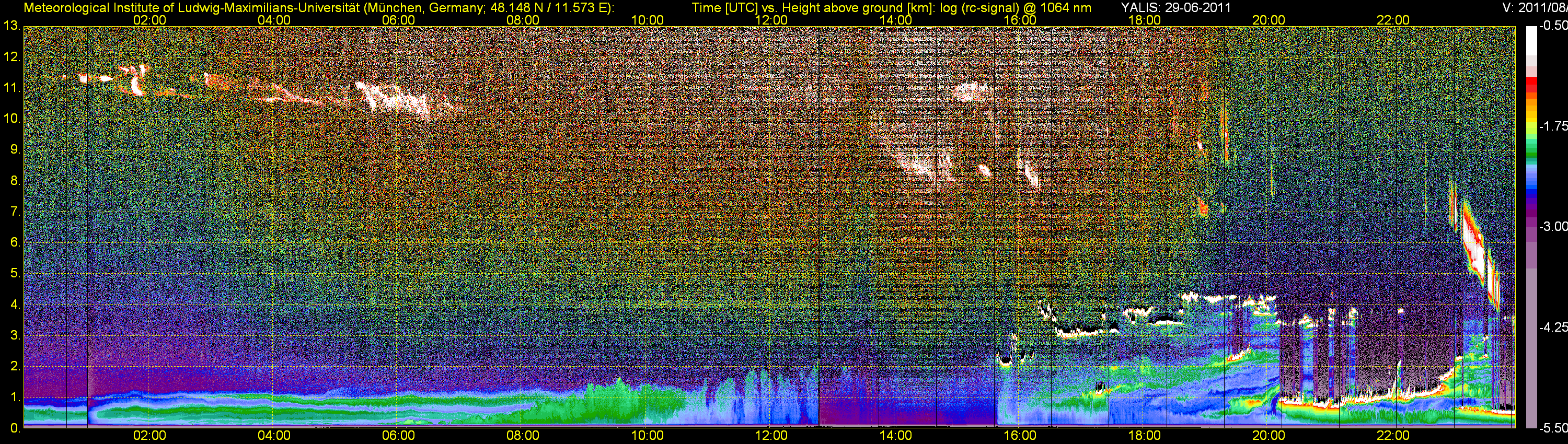This screenshot has width=1568, height=444.
Task: Select the 14:00 label on the top time axis
Action: 896,20
